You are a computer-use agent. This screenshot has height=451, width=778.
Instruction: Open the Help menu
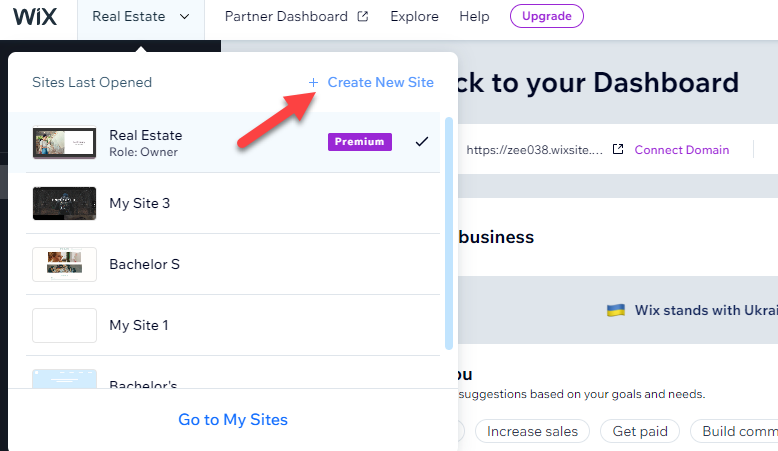tap(474, 17)
